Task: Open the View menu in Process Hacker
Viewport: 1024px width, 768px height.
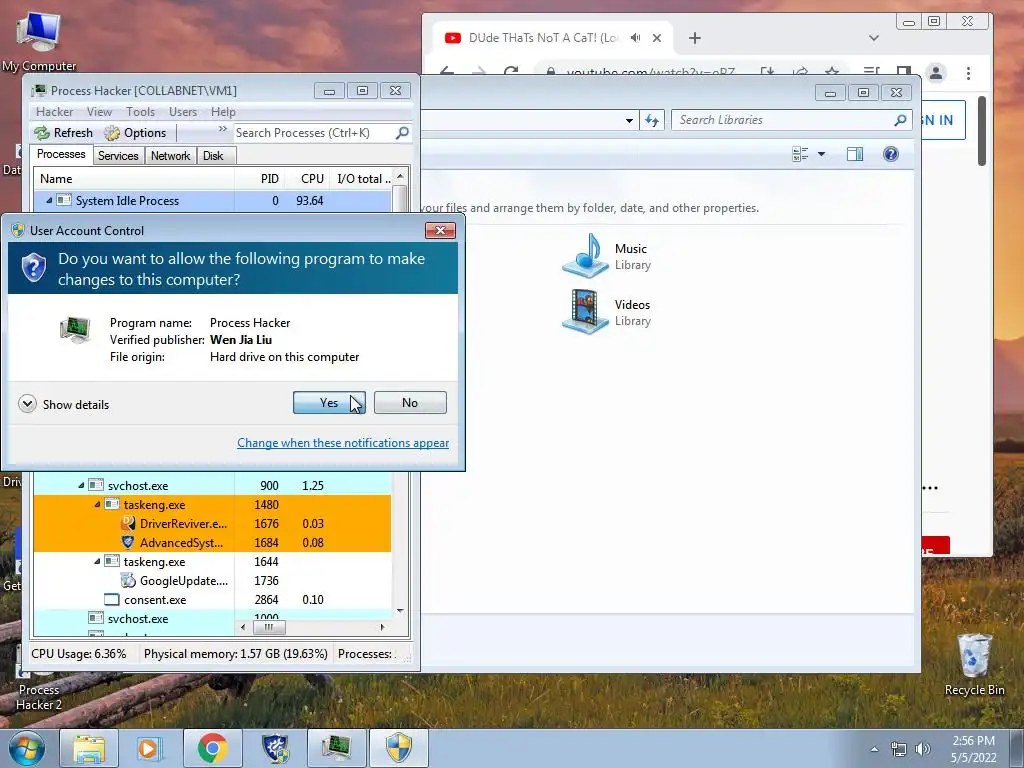Action: click(x=99, y=112)
